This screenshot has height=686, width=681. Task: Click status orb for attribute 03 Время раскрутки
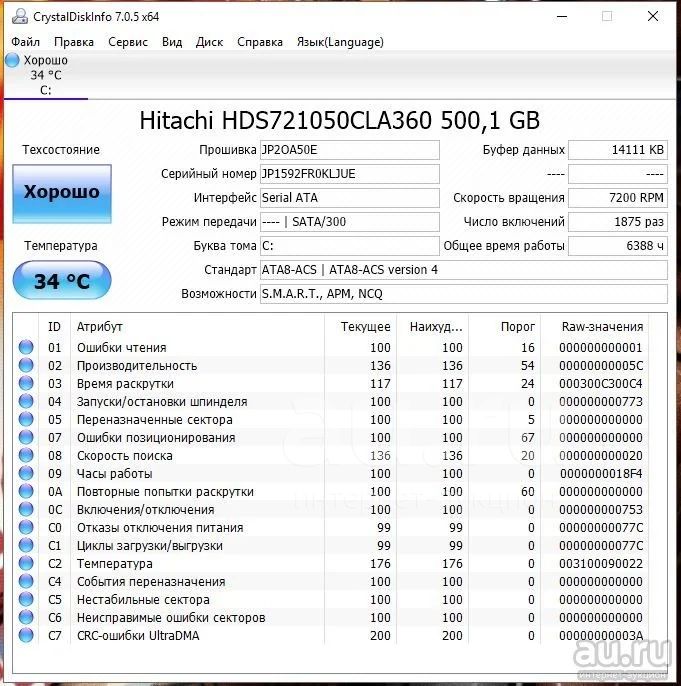(26, 383)
